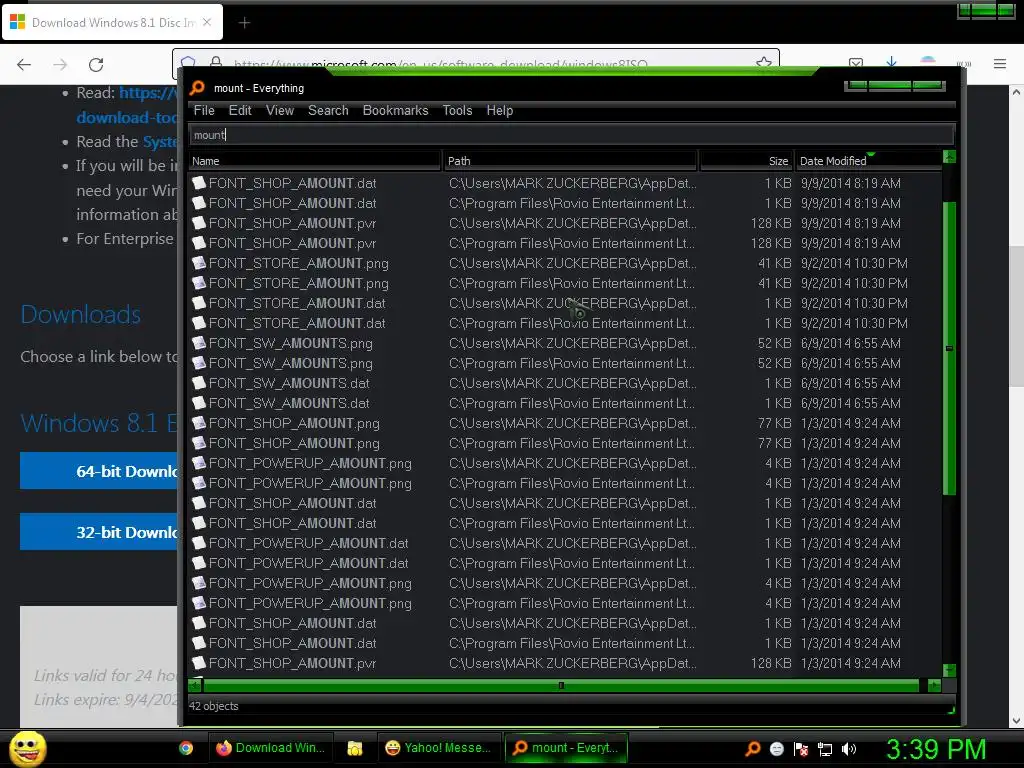The height and width of the screenshot is (768, 1024).
Task: Click the search box containing 'mount'
Action: (x=571, y=135)
